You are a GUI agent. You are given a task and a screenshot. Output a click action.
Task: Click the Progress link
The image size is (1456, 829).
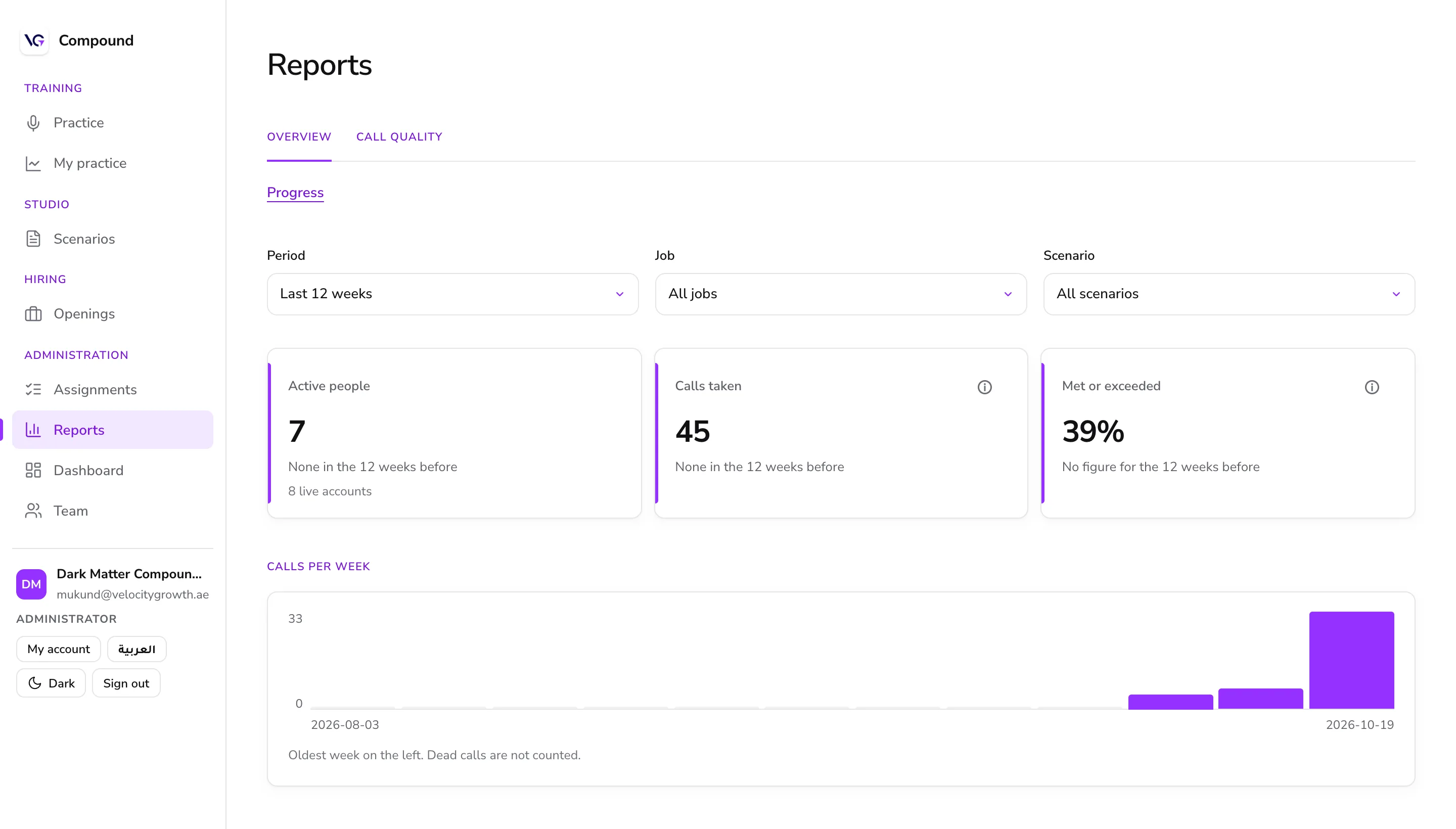pyautogui.click(x=295, y=193)
